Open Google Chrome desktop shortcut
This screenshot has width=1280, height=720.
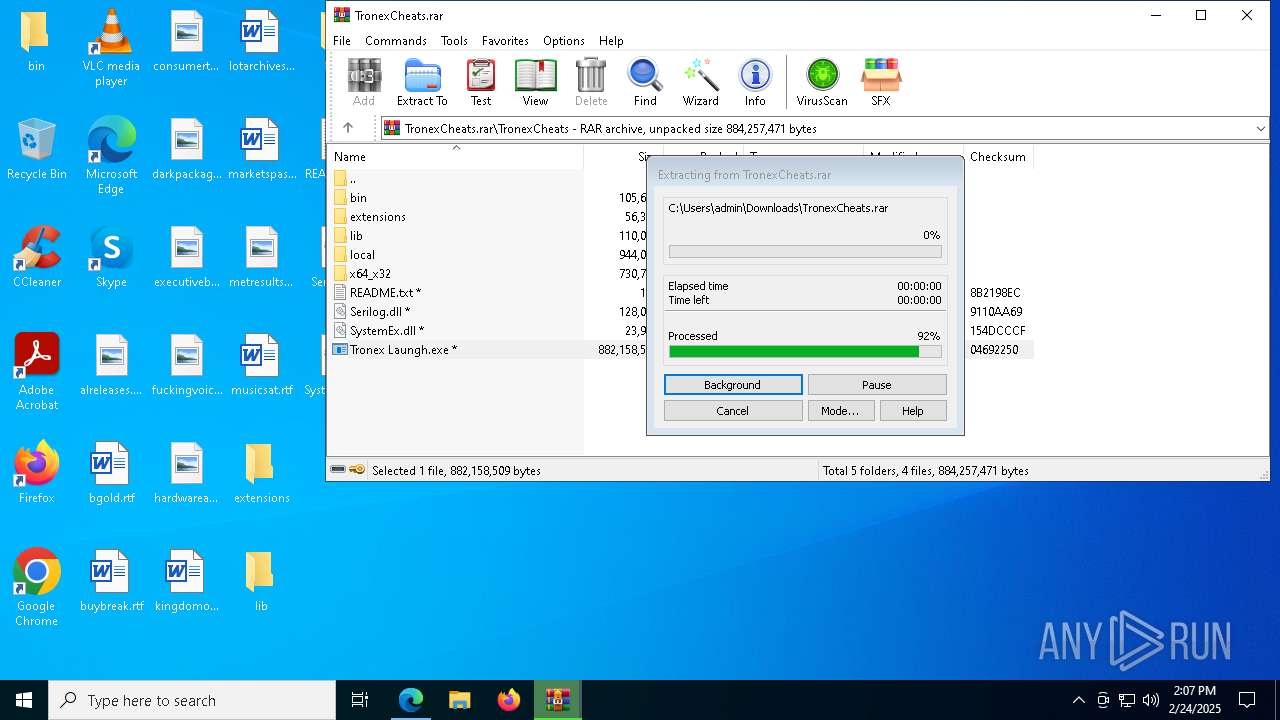tap(36, 587)
